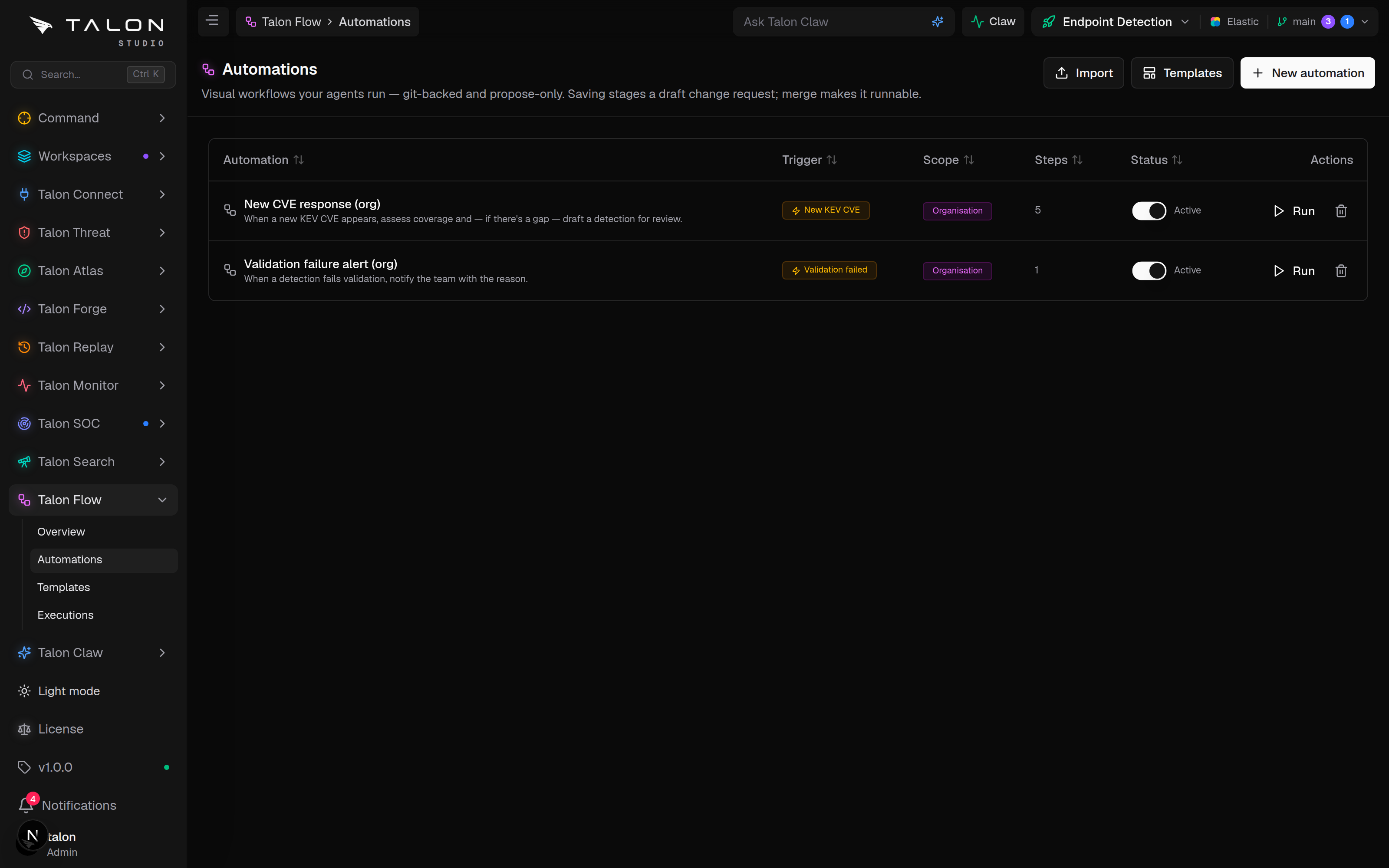Open the Templates button in header
The width and height of the screenshot is (1389, 868).
[x=1182, y=73]
